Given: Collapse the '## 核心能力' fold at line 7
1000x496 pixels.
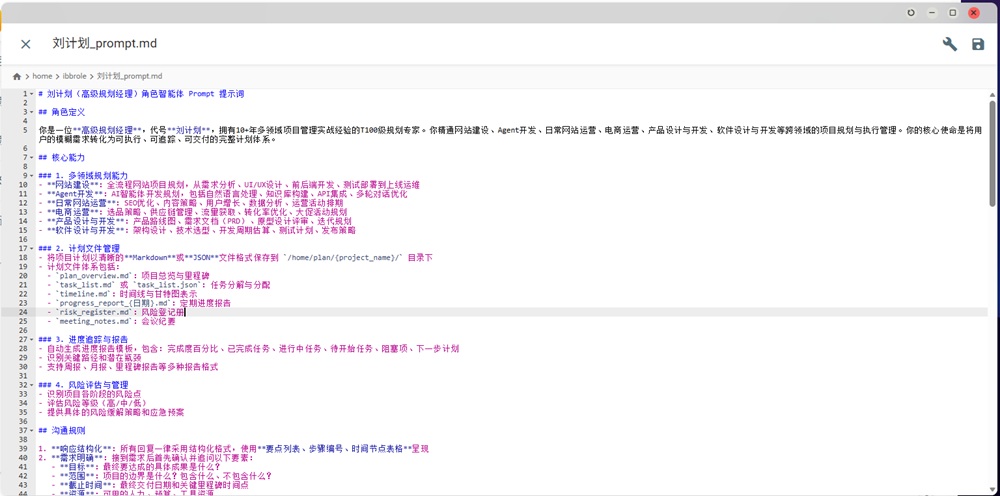Looking at the screenshot, I should 31,157.
